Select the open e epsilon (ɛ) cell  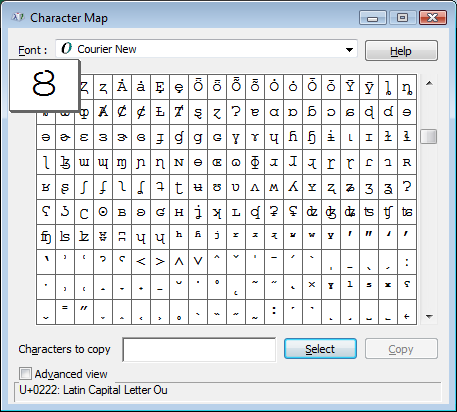pos(84,137)
